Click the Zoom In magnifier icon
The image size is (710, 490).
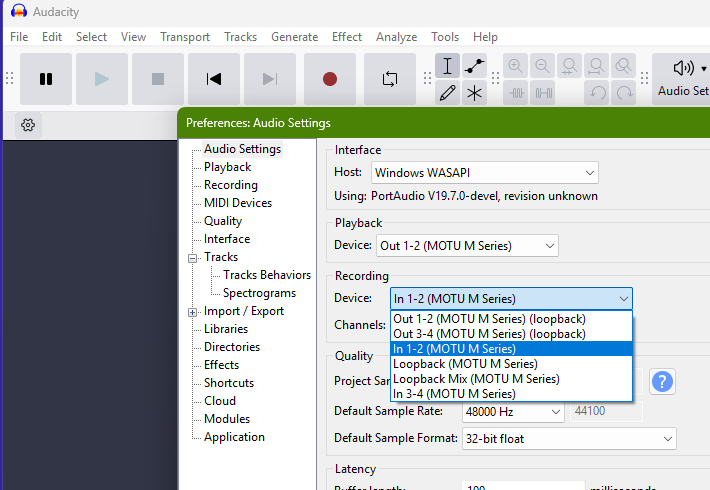(516, 66)
